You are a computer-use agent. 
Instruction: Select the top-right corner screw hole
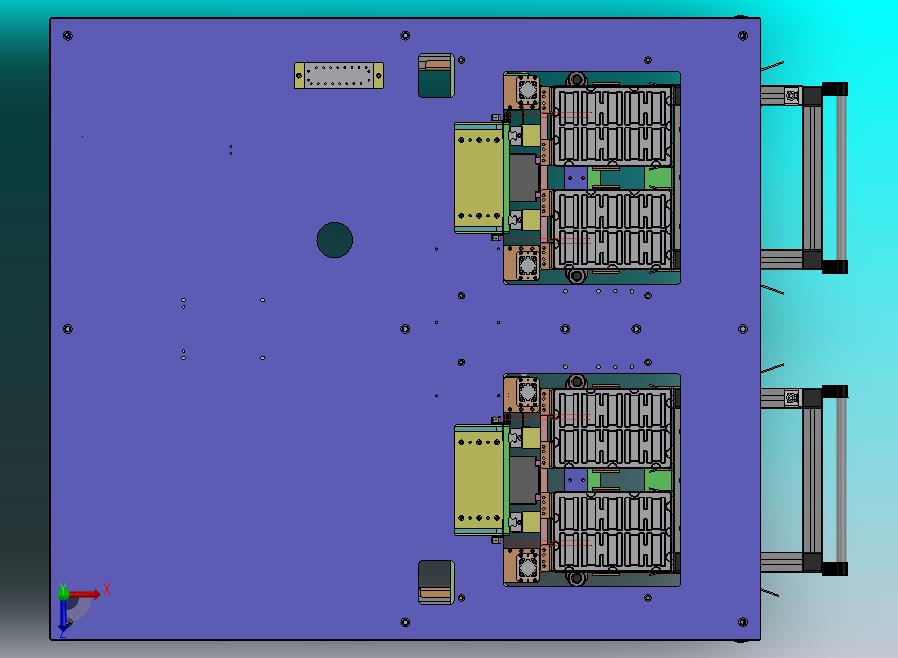coord(743,36)
